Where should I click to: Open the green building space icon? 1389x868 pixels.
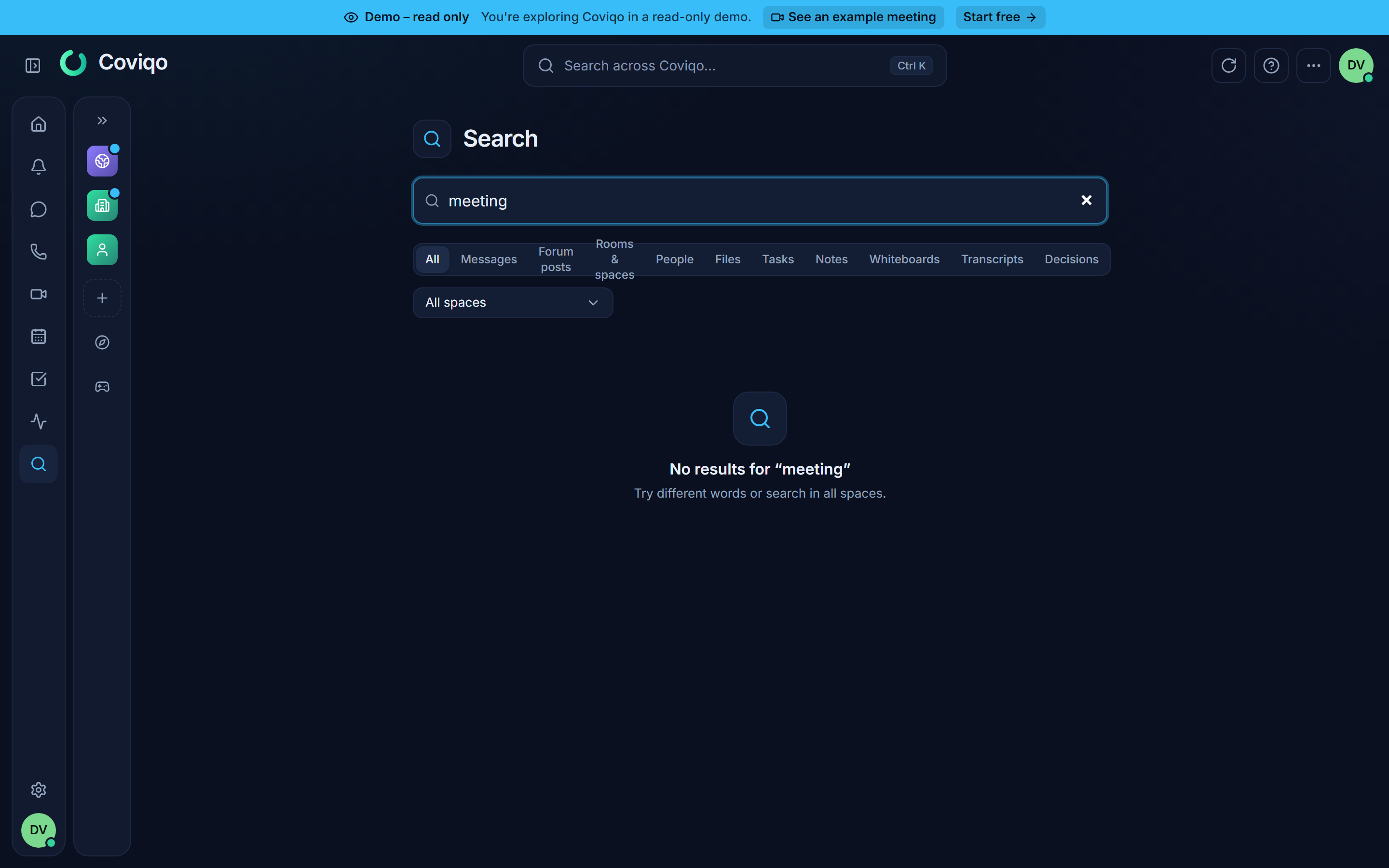tap(102, 205)
